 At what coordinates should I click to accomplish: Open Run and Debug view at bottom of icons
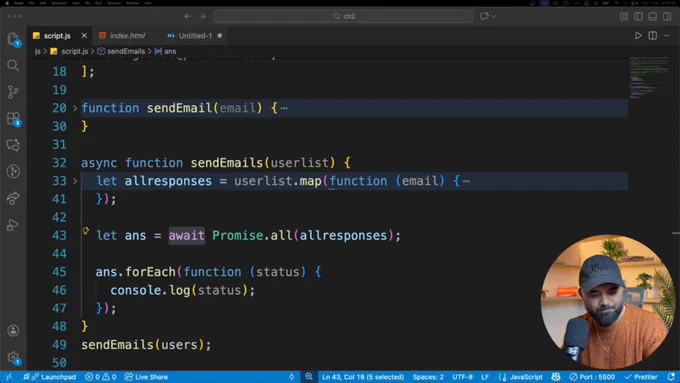point(13,225)
